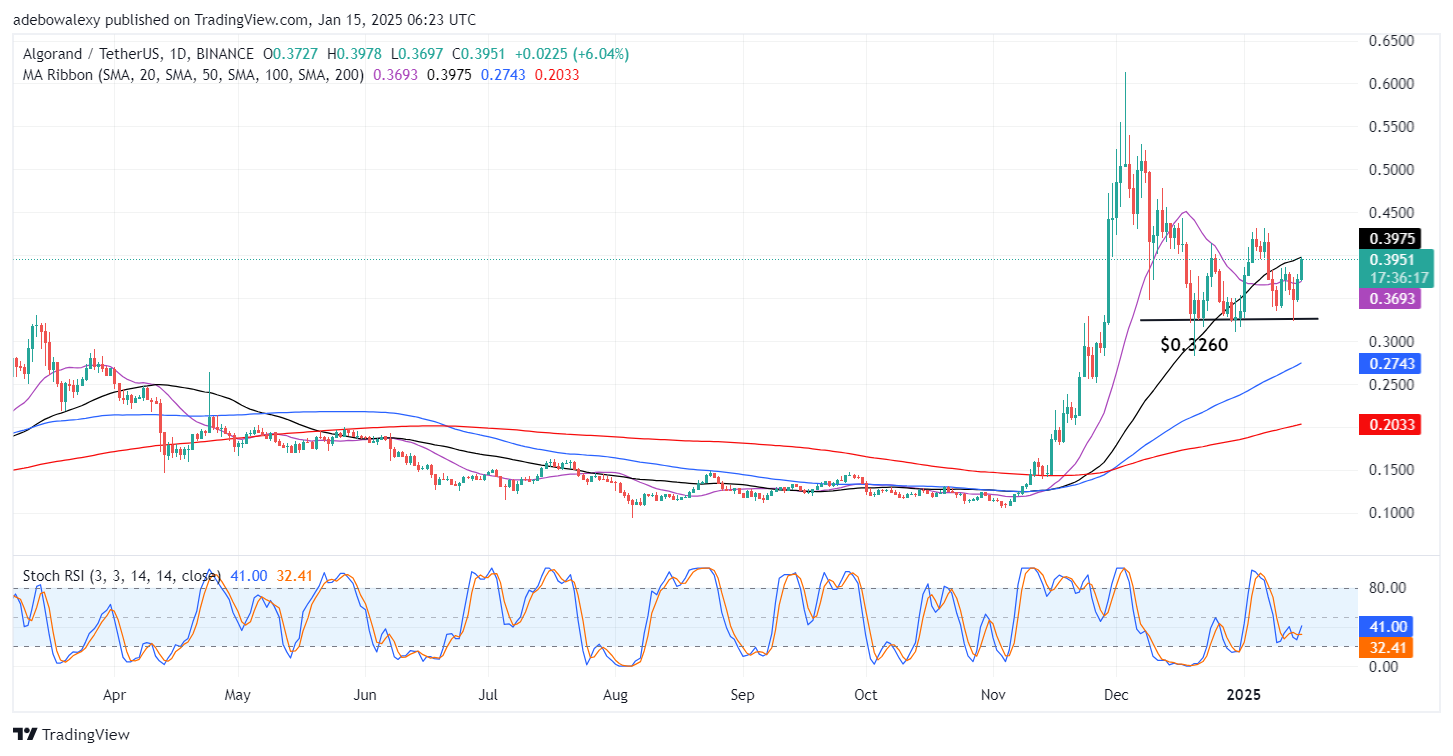Viewport: 1453px width, 756px height.
Task: Click the Aug label on time axis
Action: pos(616,693)
